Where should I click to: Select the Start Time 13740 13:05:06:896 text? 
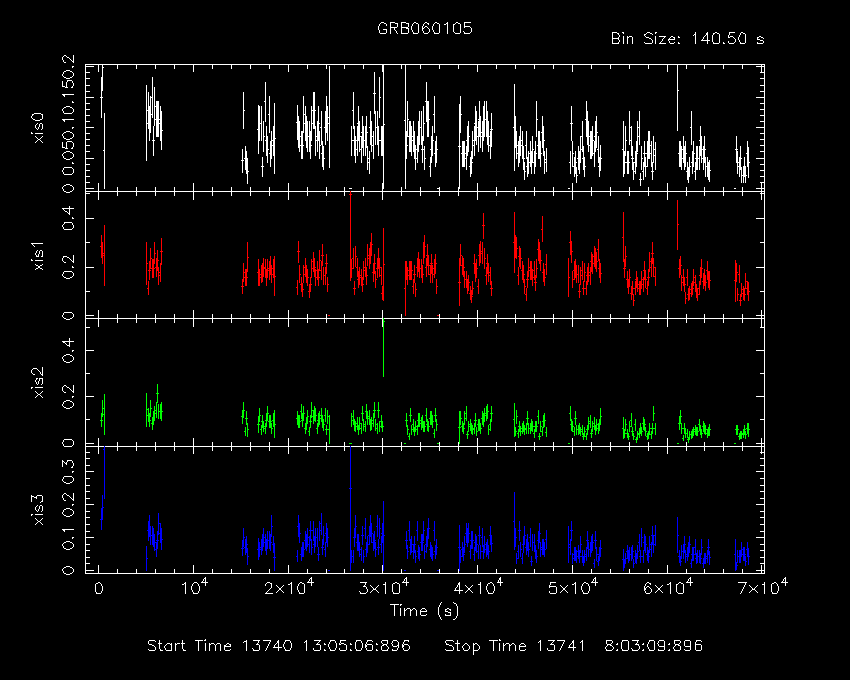(279, 646)
